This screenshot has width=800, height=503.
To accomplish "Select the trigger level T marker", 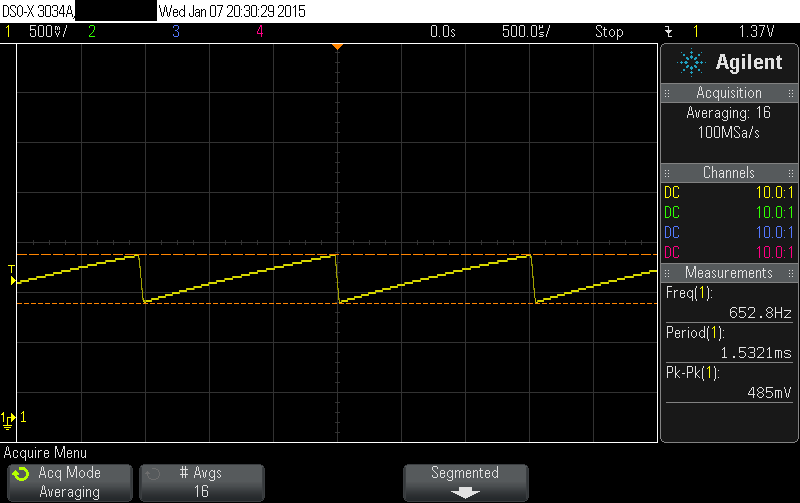I will click(12, 274).
